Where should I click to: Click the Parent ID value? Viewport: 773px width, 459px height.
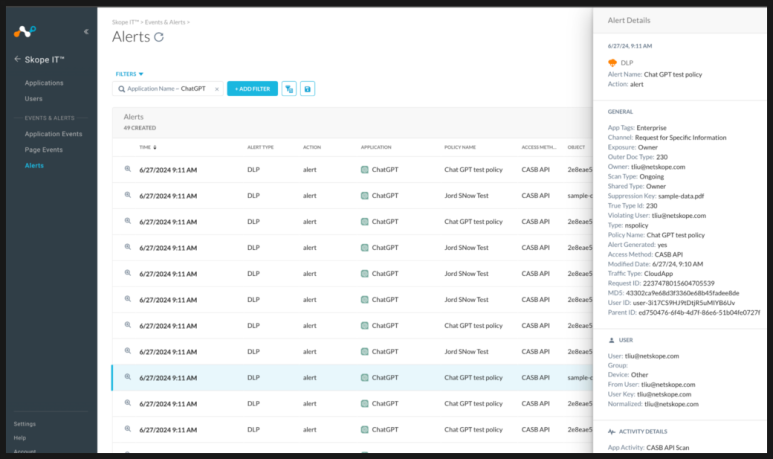point(699,313)
